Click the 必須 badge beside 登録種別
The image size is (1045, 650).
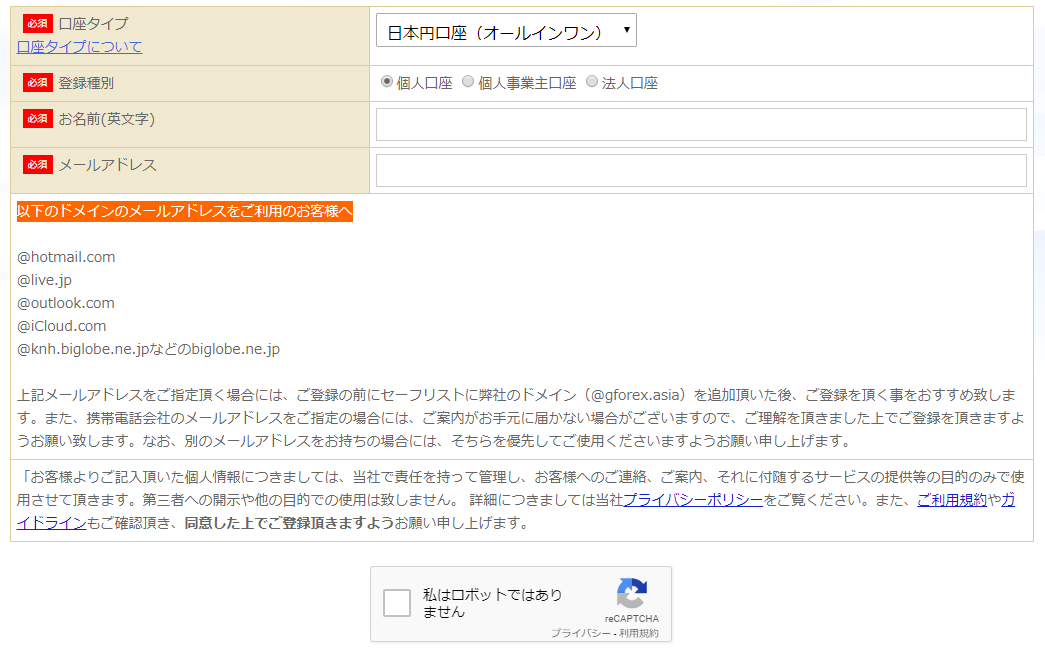tap(36, 82)
